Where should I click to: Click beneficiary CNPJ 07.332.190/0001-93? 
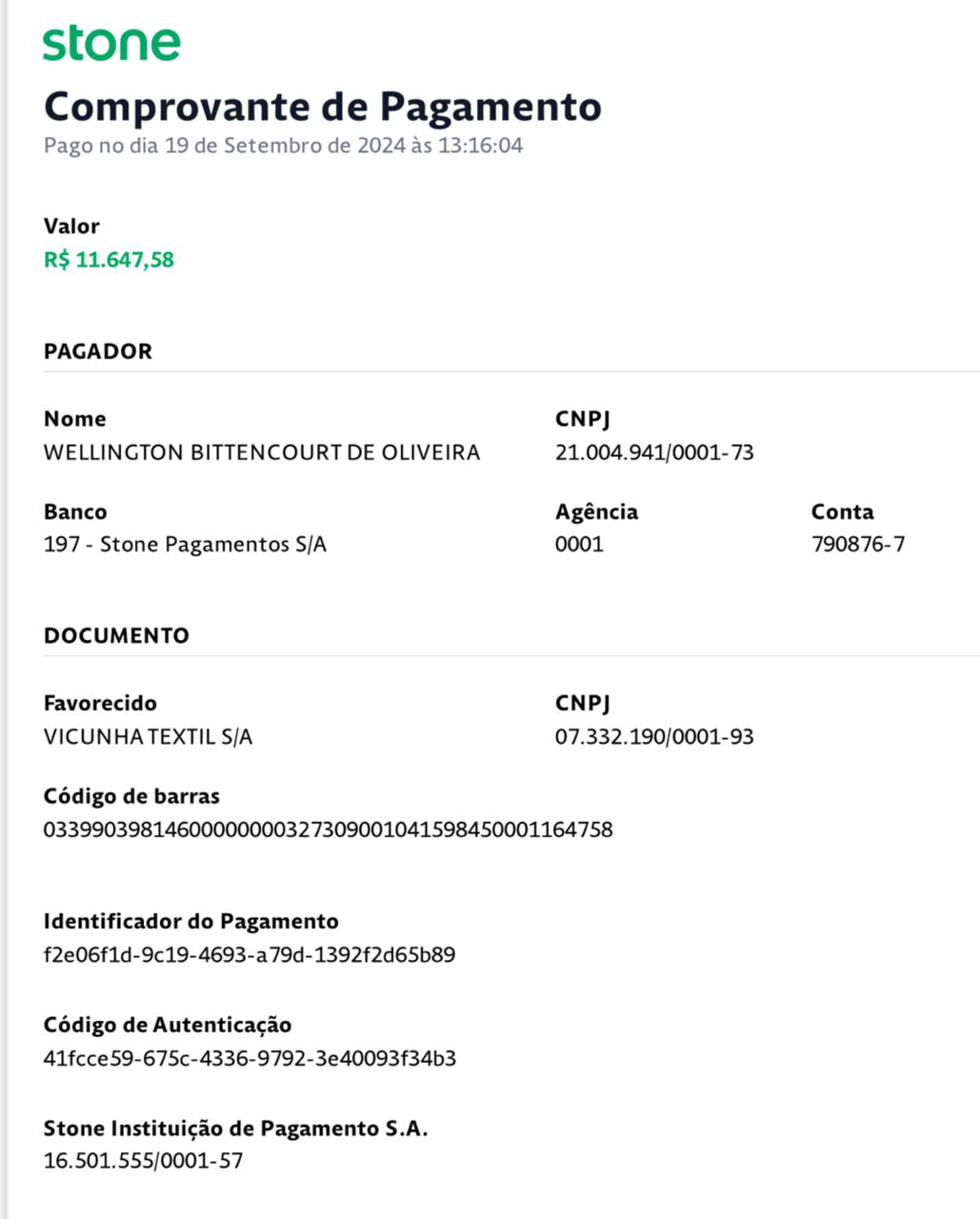coord(654,737)
